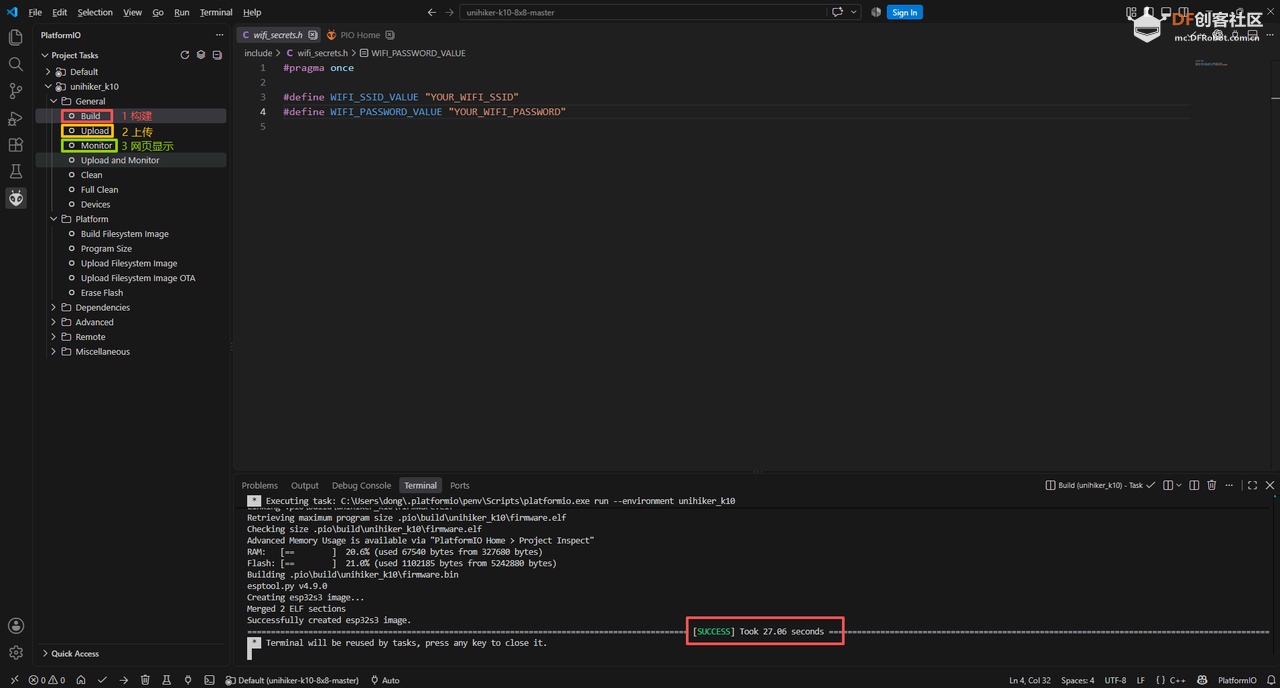Collapse the Project Tasks section
Image resolution: width=1280 pixels, height=688 pixels.
45,56
